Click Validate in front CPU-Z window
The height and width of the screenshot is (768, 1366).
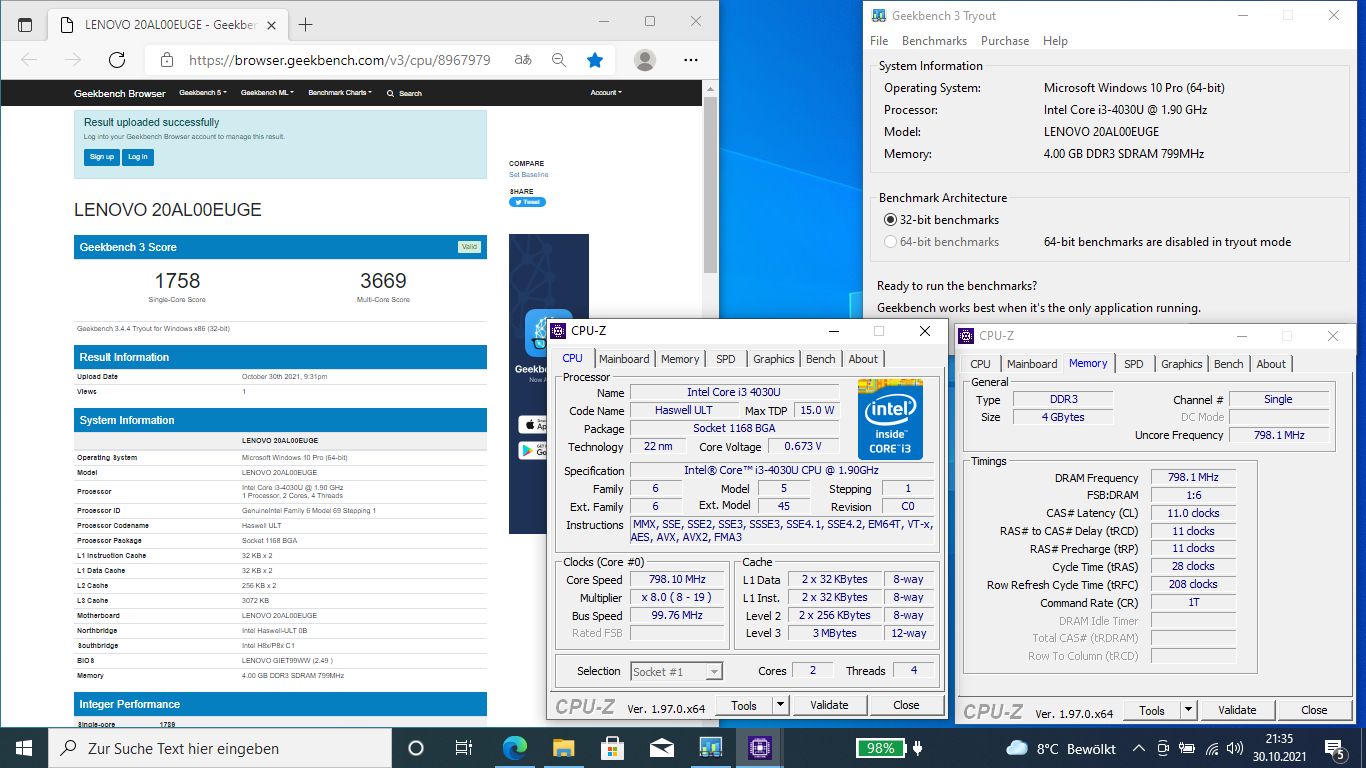[x=829, y=705]
